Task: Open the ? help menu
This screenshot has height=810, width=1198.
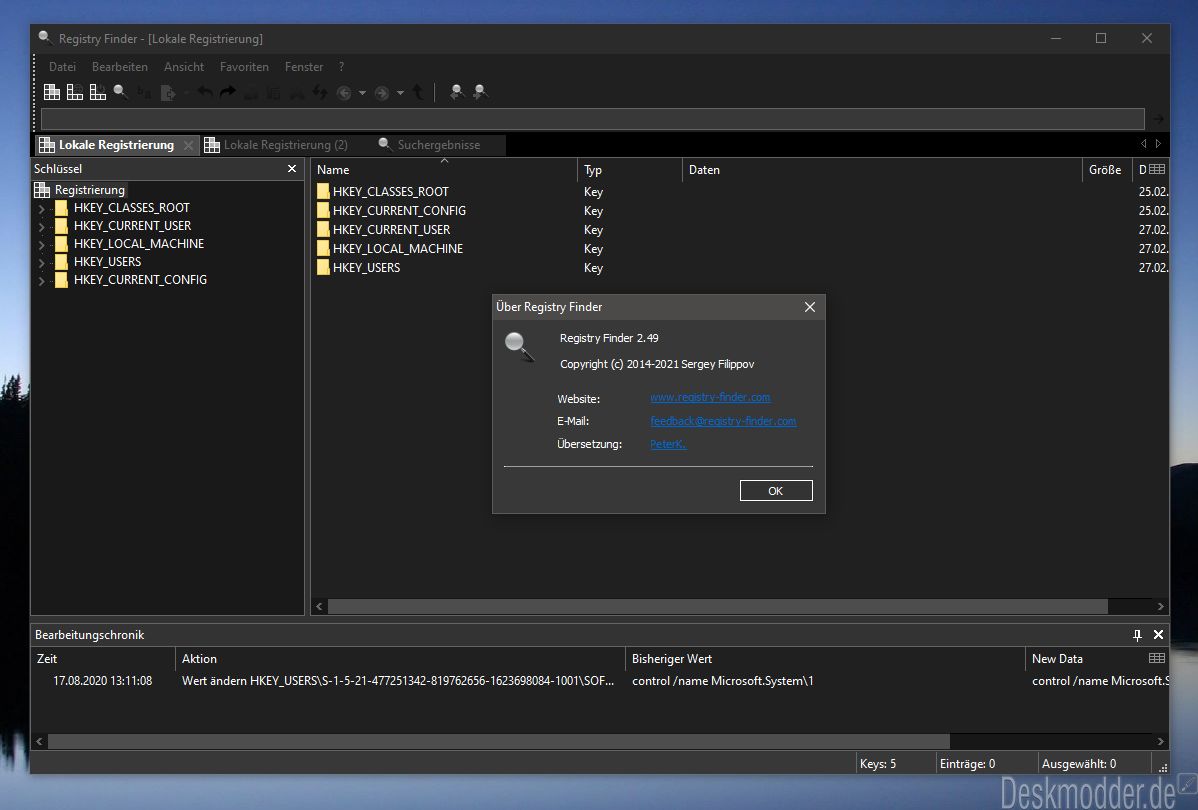Action: [342, 67]
